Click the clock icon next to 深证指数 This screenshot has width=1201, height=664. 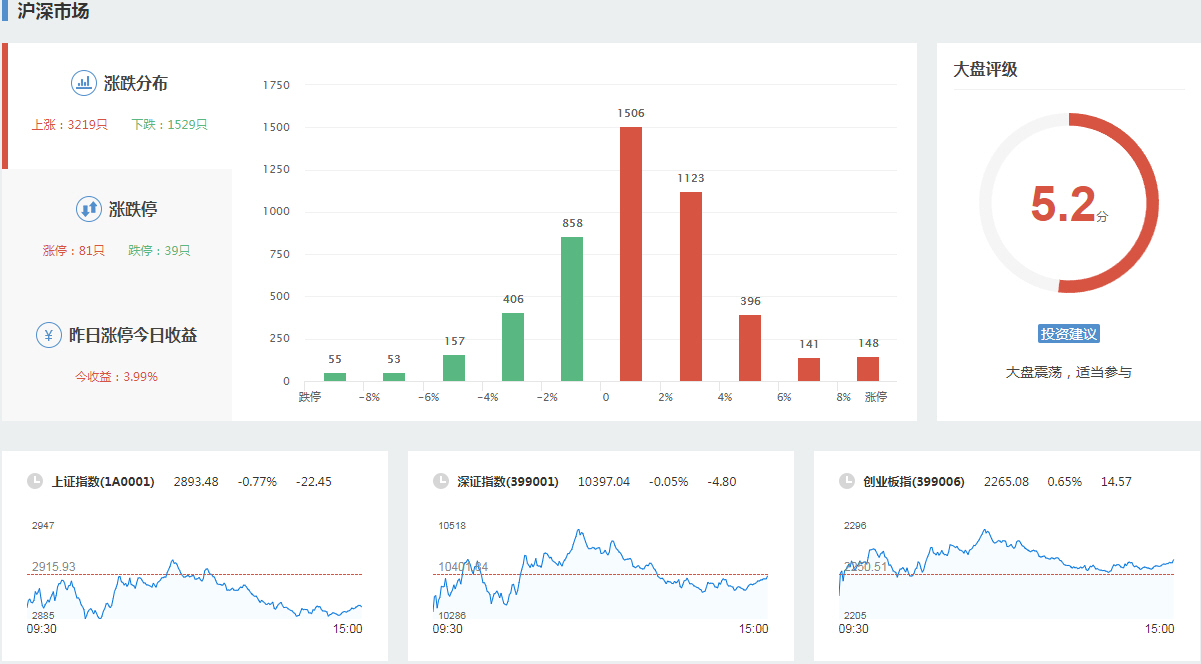tap(441, 481)
